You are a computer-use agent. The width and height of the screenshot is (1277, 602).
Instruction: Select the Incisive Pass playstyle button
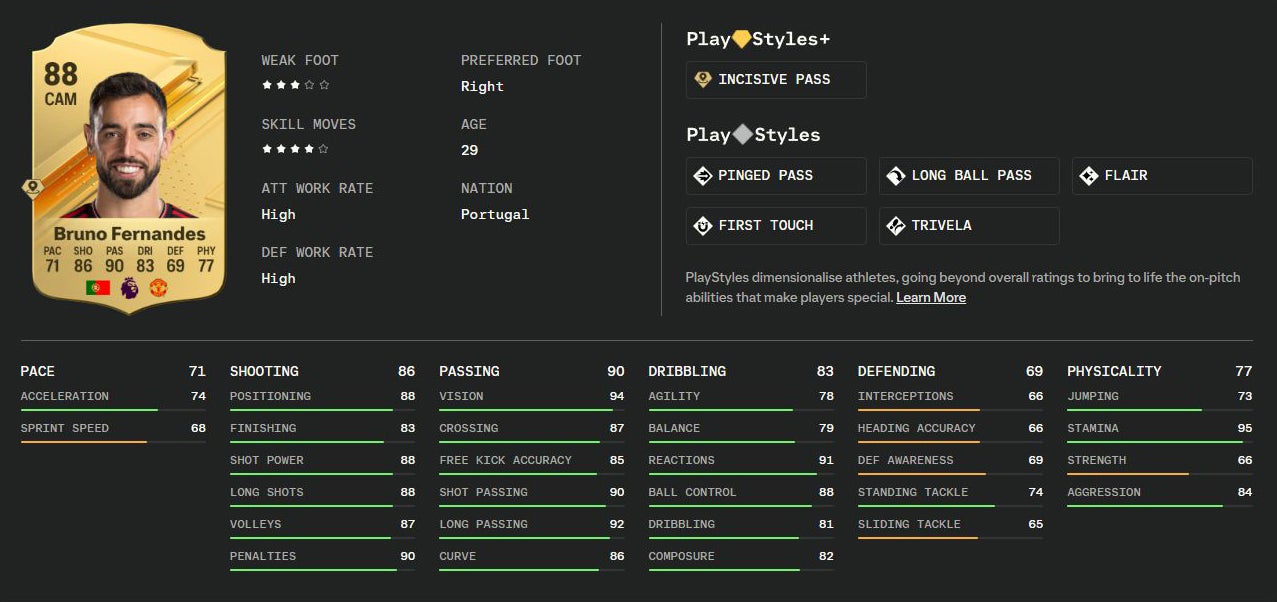775,80
